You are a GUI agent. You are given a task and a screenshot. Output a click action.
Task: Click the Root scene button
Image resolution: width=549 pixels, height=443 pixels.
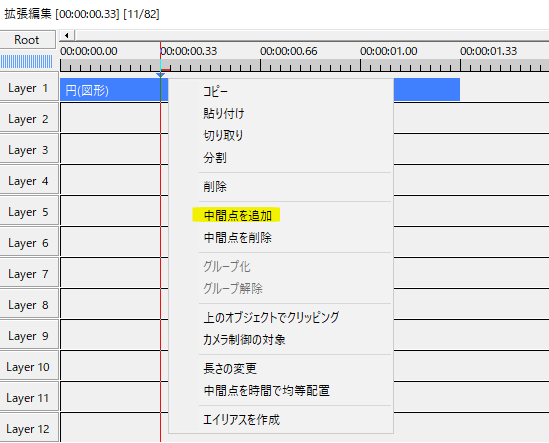click(x=28, y=40)
